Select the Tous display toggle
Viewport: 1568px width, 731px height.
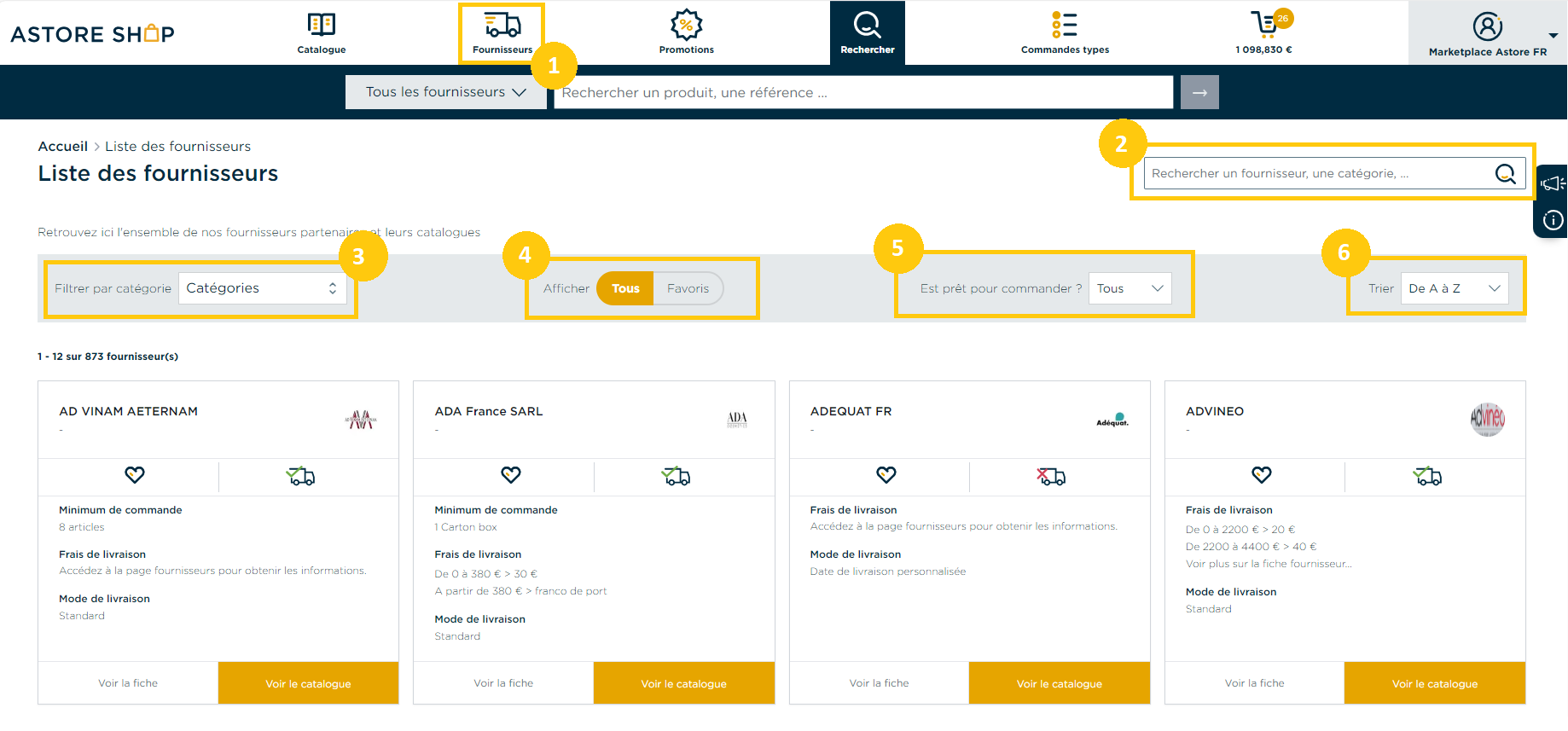[625, 288]
